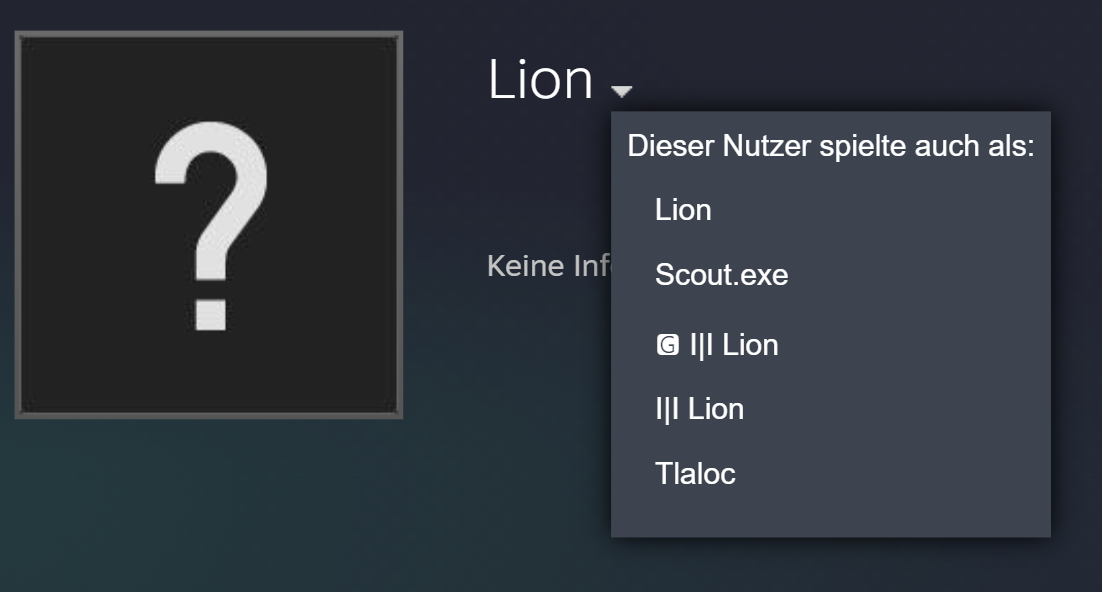Click the question mark avatar image
The width and height of the screenshot is (1102, 592).
[x=209, y=225]
